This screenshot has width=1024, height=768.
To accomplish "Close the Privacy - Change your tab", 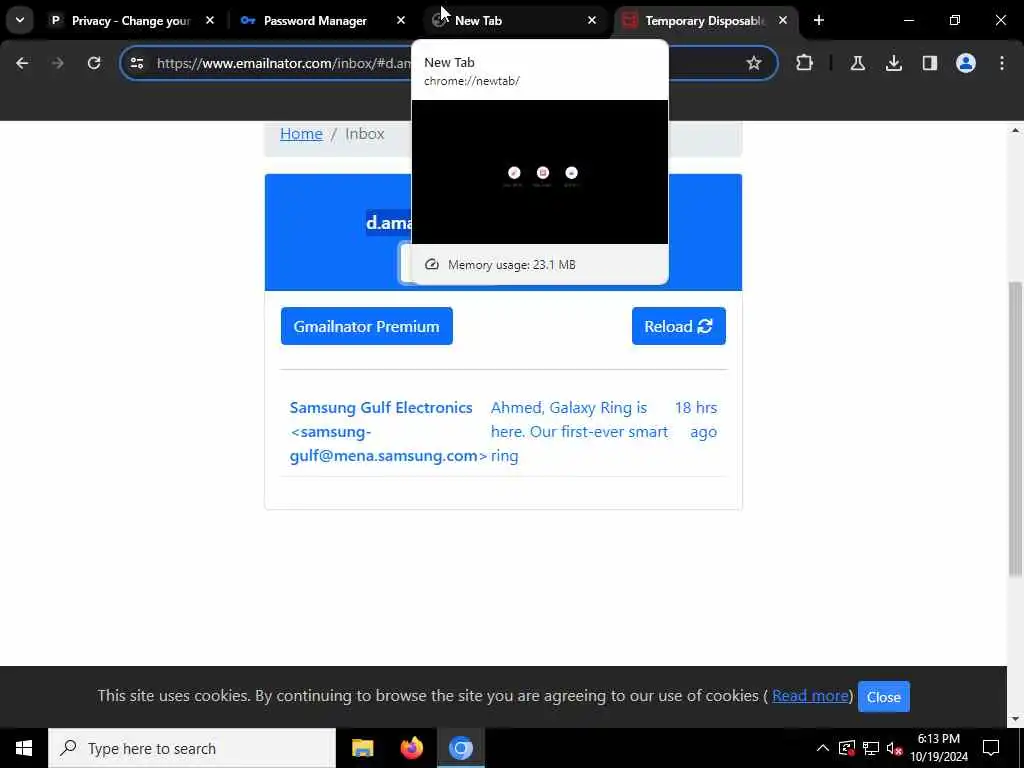I will [210, 21].
